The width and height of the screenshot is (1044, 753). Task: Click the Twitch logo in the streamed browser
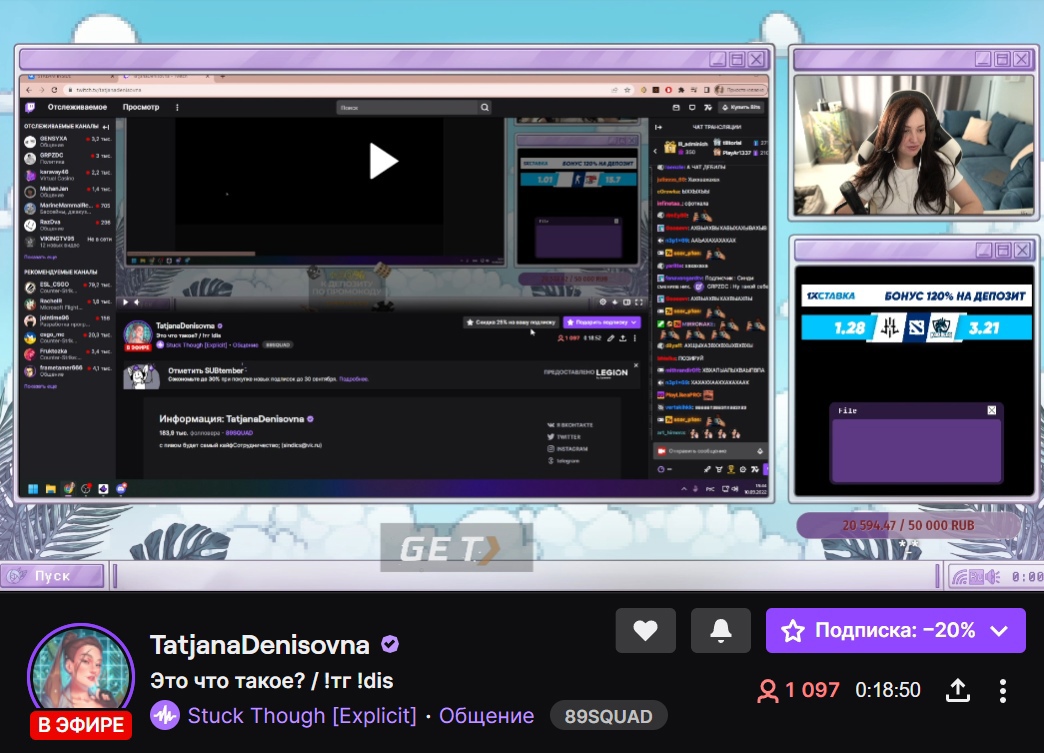click(30, 107)
